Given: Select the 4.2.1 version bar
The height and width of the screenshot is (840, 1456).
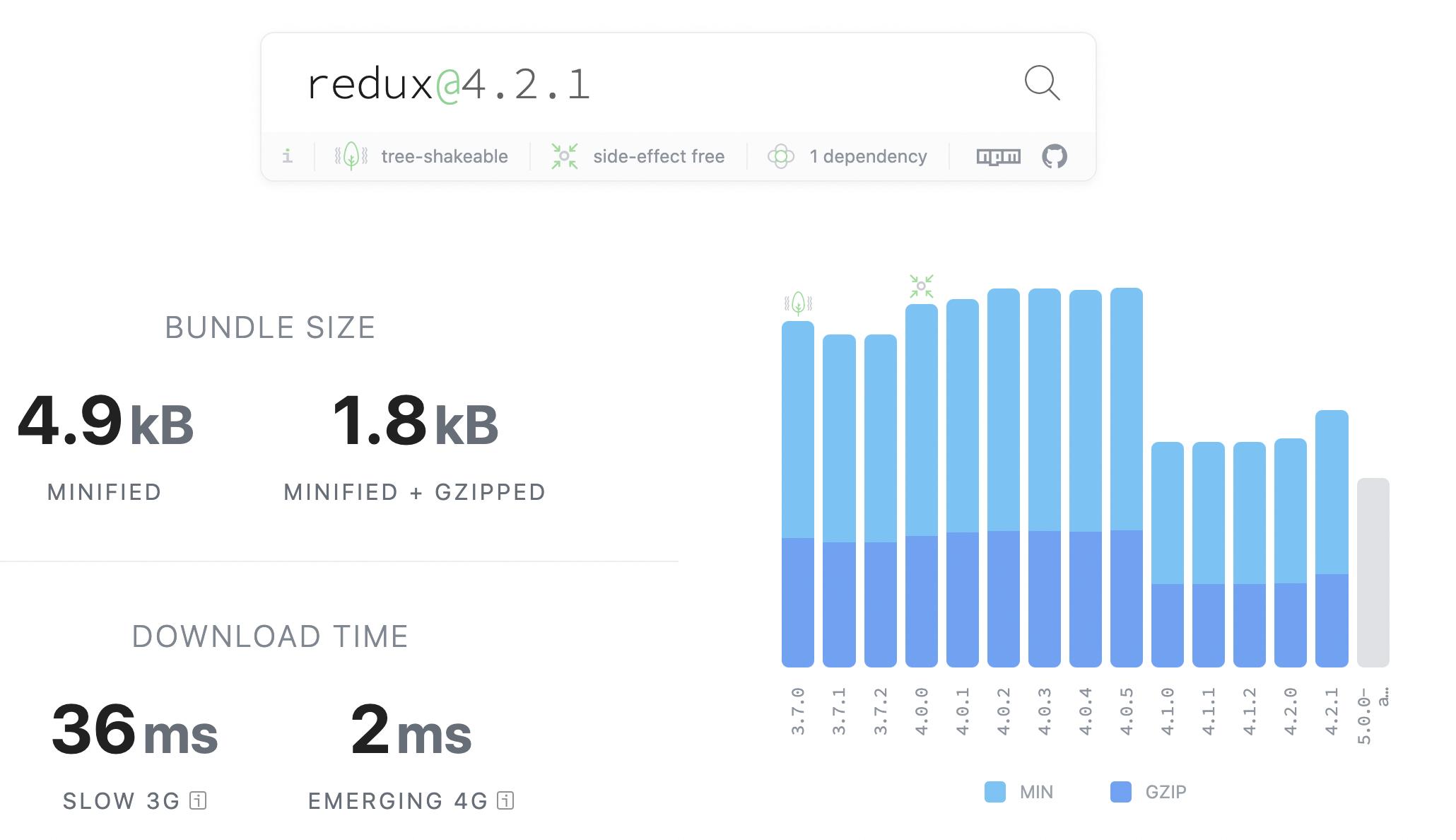Looking at the screenshot, I should pos(1332,539).
